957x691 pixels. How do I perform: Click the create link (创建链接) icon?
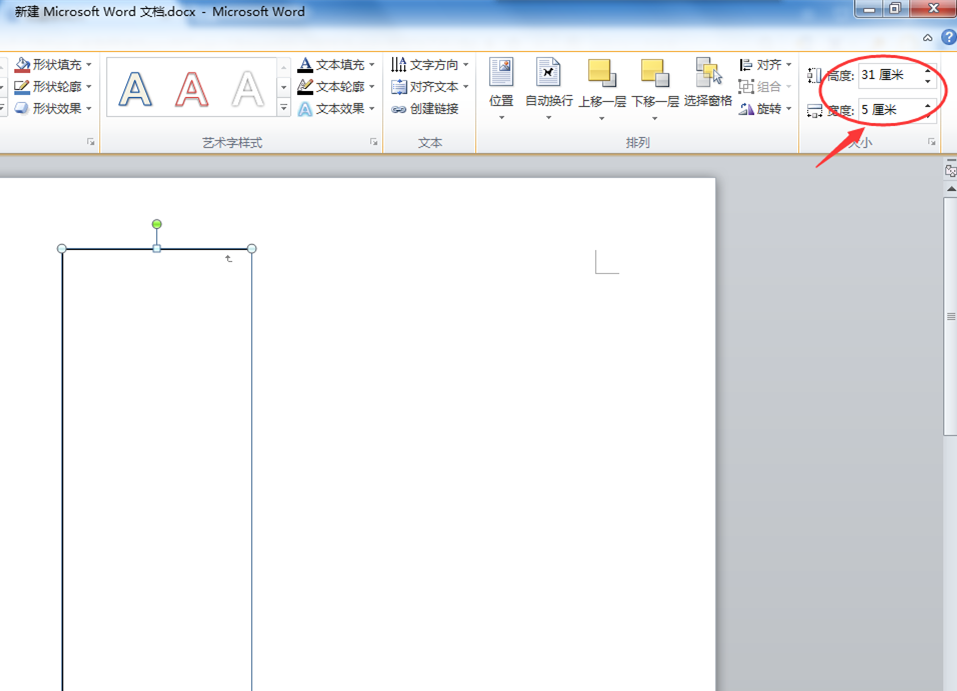[x=399, y=109]
